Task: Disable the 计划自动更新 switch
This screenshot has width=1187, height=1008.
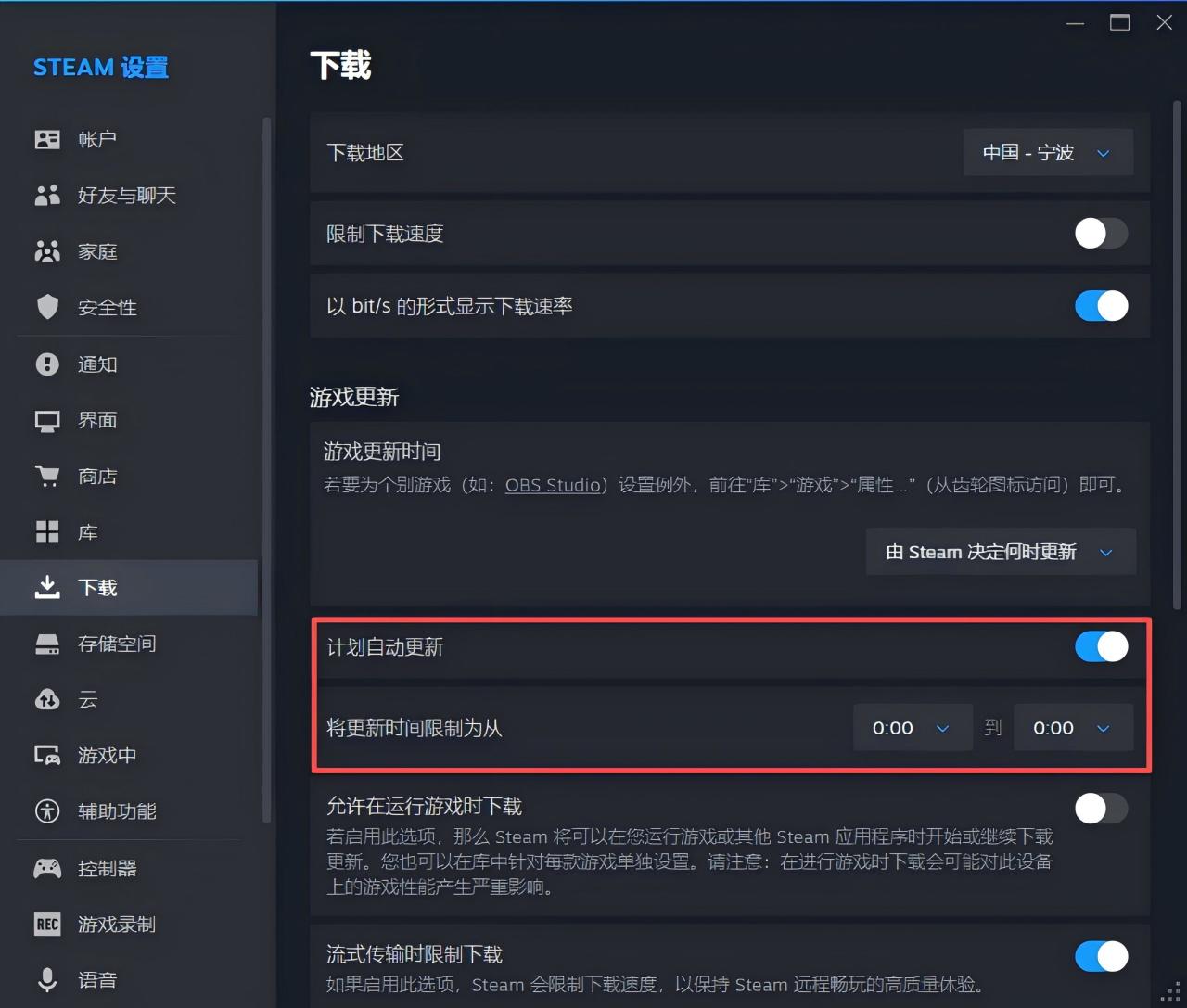Action: [1102, 646]
